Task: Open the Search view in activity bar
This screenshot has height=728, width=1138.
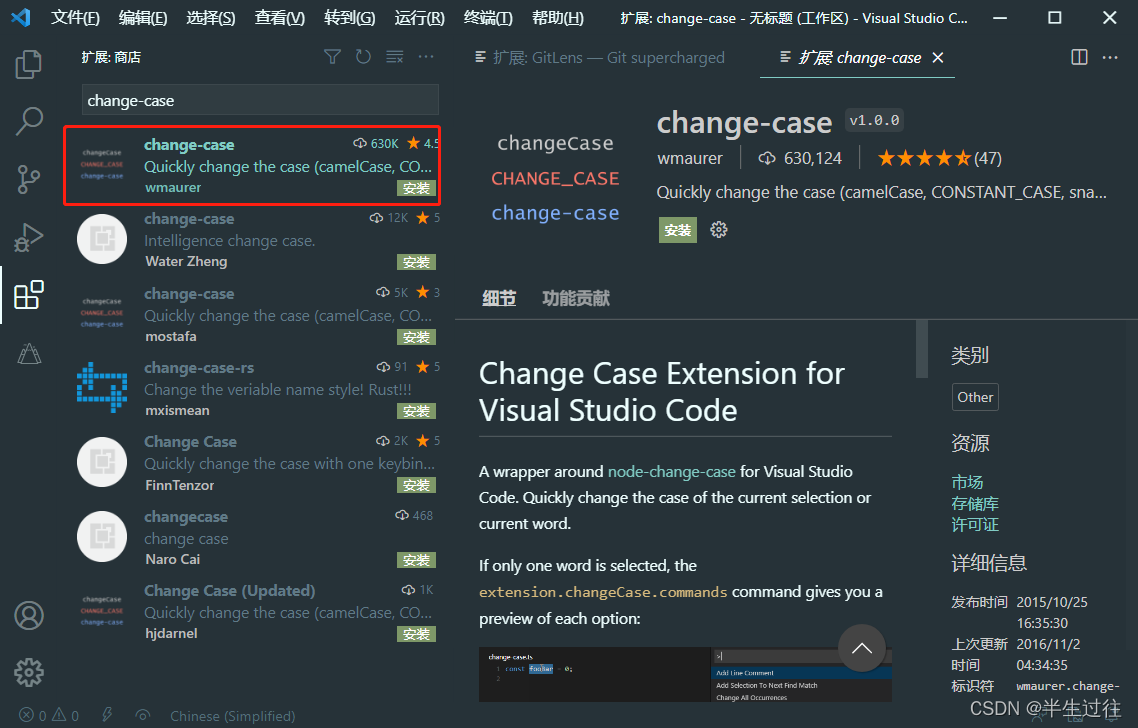Action: (29, 121)
